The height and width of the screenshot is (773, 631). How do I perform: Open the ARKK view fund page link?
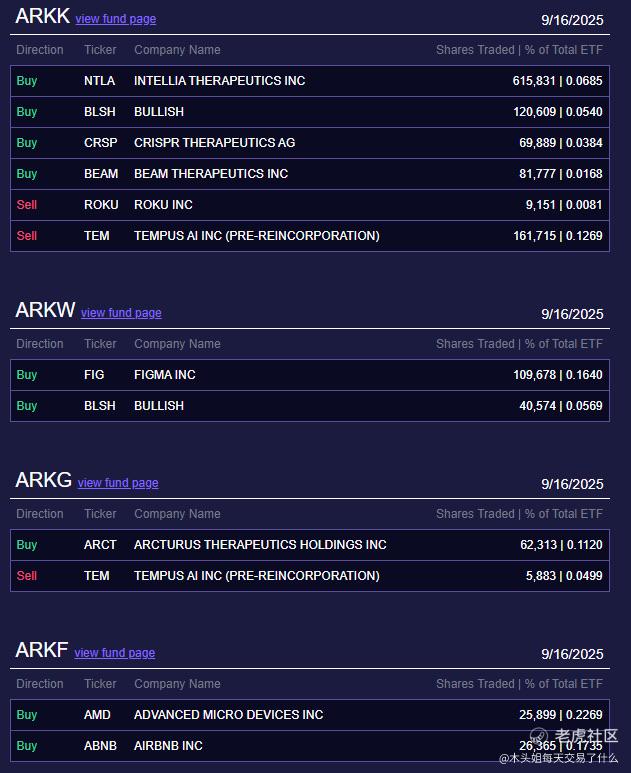(x=116, y=19)
